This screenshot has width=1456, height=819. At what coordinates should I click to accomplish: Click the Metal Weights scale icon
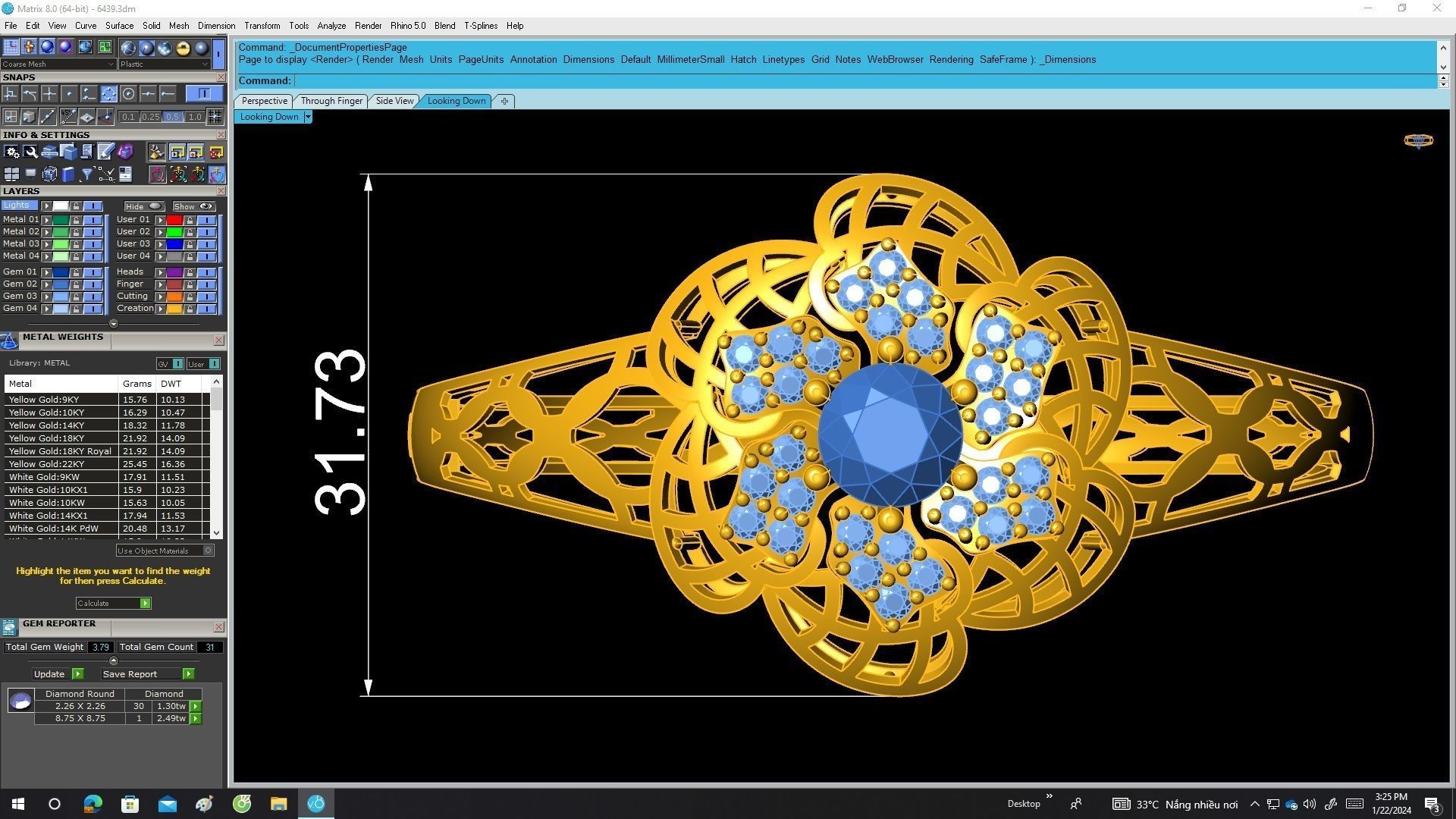point(9,340)
